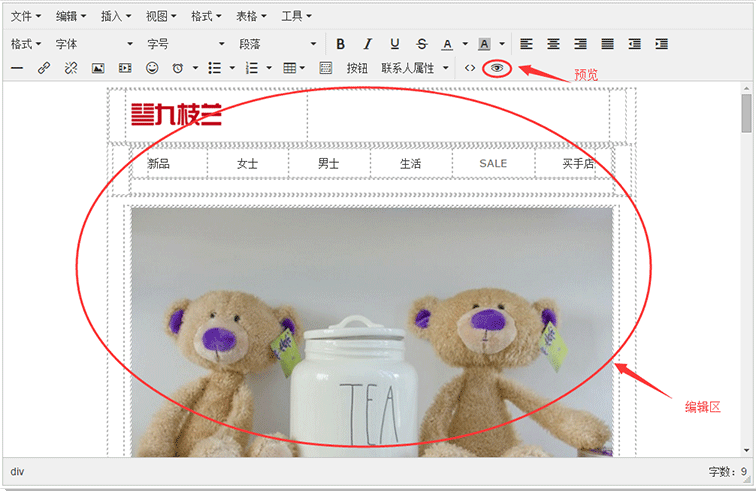The height and width of the screenshot is (496, 756).
Task: Apply strikethrough to text
Action: pos(421,44)
